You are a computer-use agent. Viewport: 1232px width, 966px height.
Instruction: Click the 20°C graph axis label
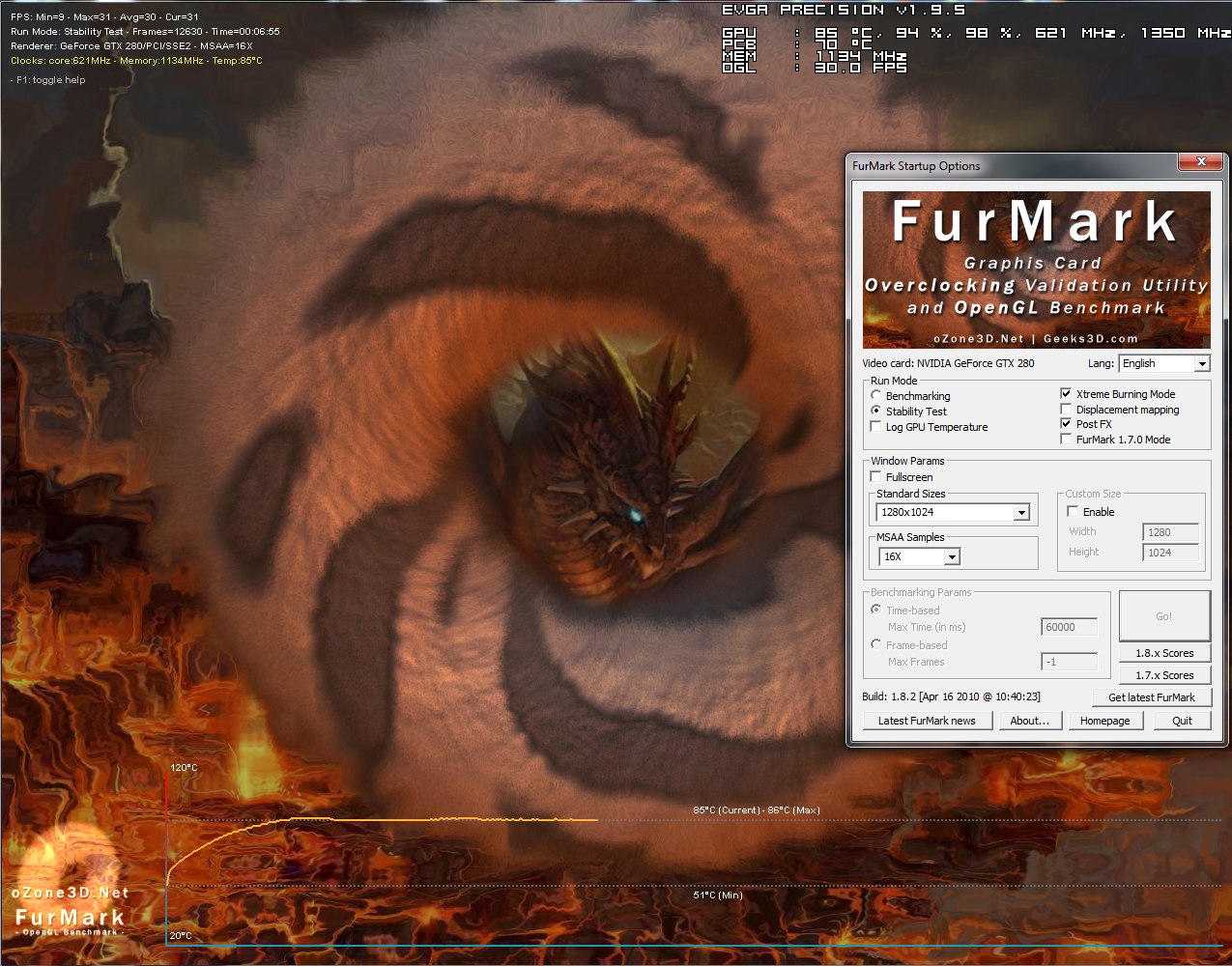(181, 935)
